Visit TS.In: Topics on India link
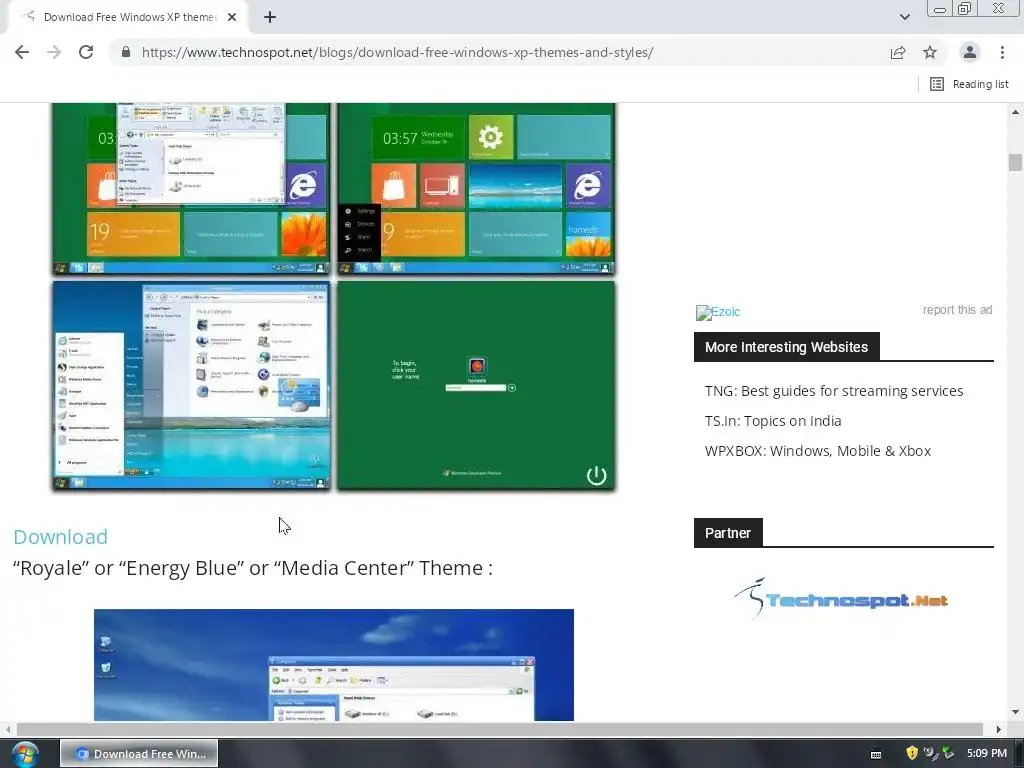This screenshot has height=768, width=1024. click(x=773, y=421)
